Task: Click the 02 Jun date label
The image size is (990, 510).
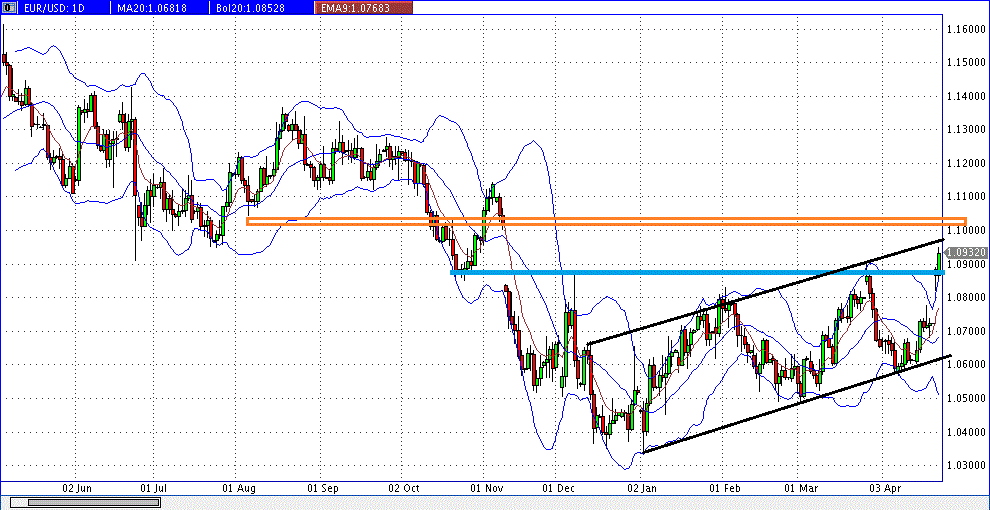Action: [x=76, y=488]
